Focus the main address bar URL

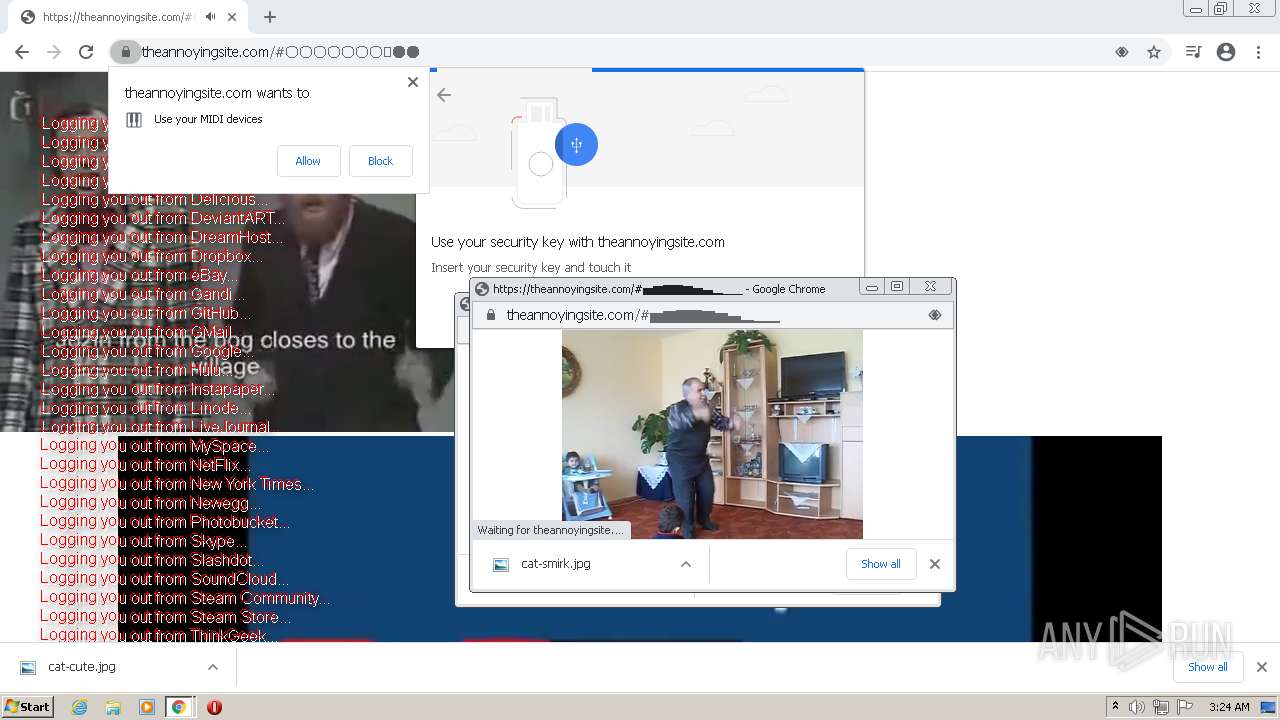tap(280, 52)
